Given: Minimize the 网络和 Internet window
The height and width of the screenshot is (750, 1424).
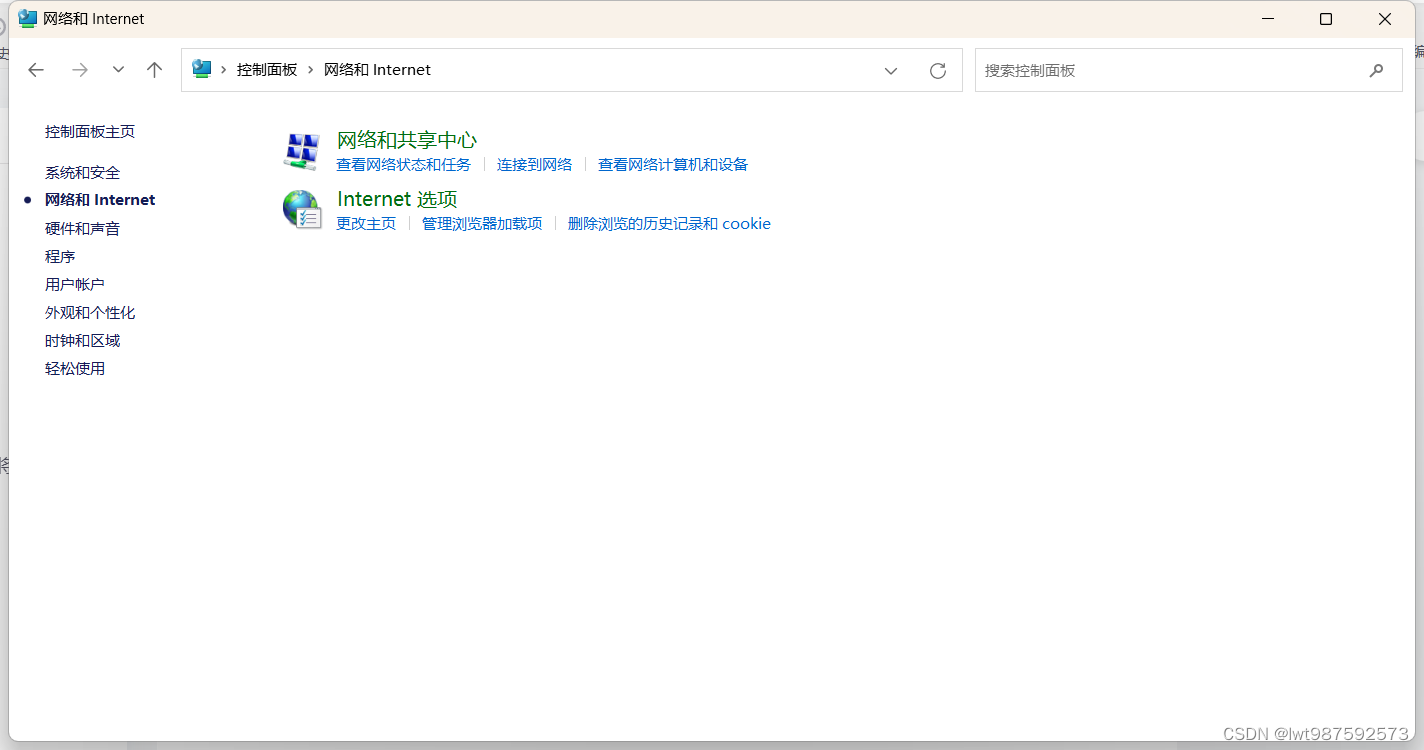Looking at the screenshot, I should click(1268, 19).
